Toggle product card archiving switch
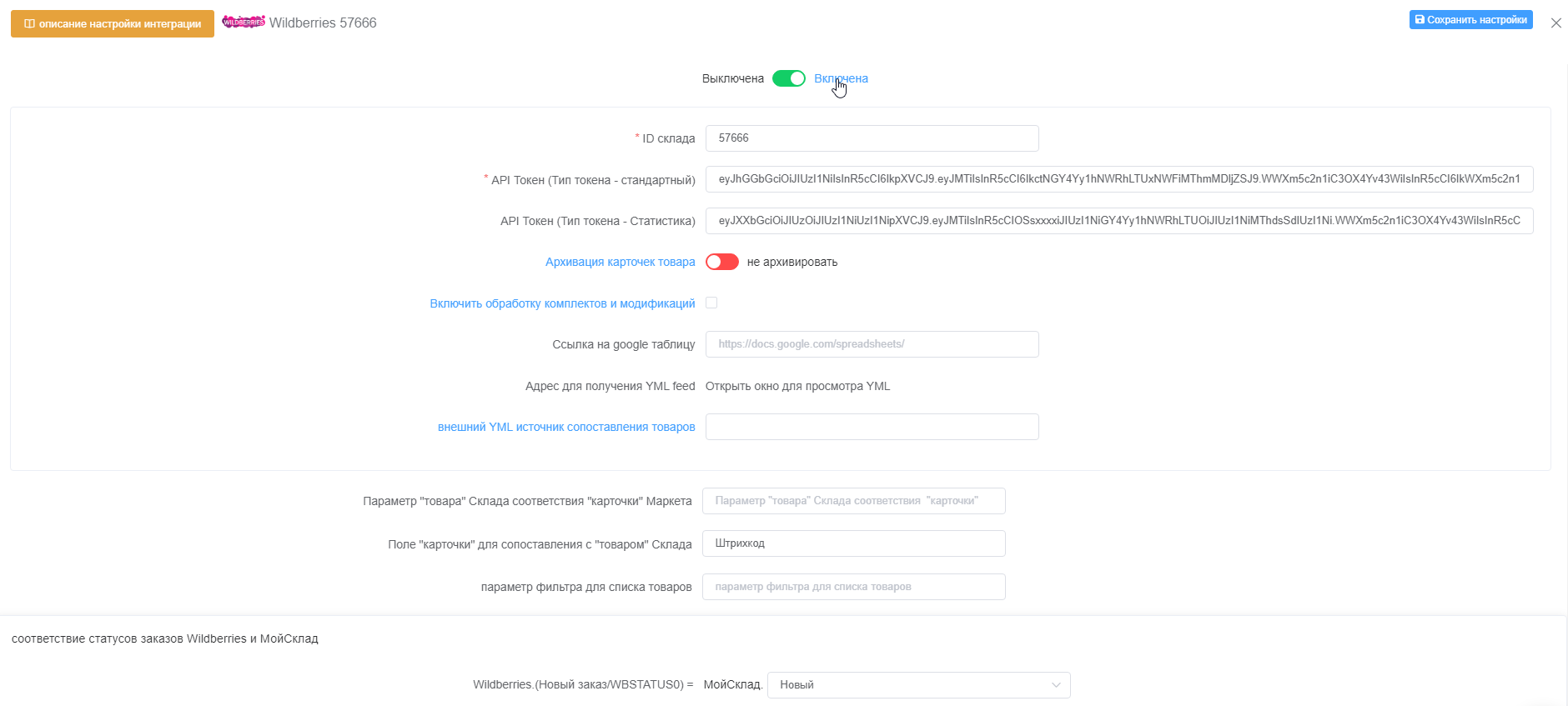Viewport: 1568px width, 706px height. [x=721, y=262]
